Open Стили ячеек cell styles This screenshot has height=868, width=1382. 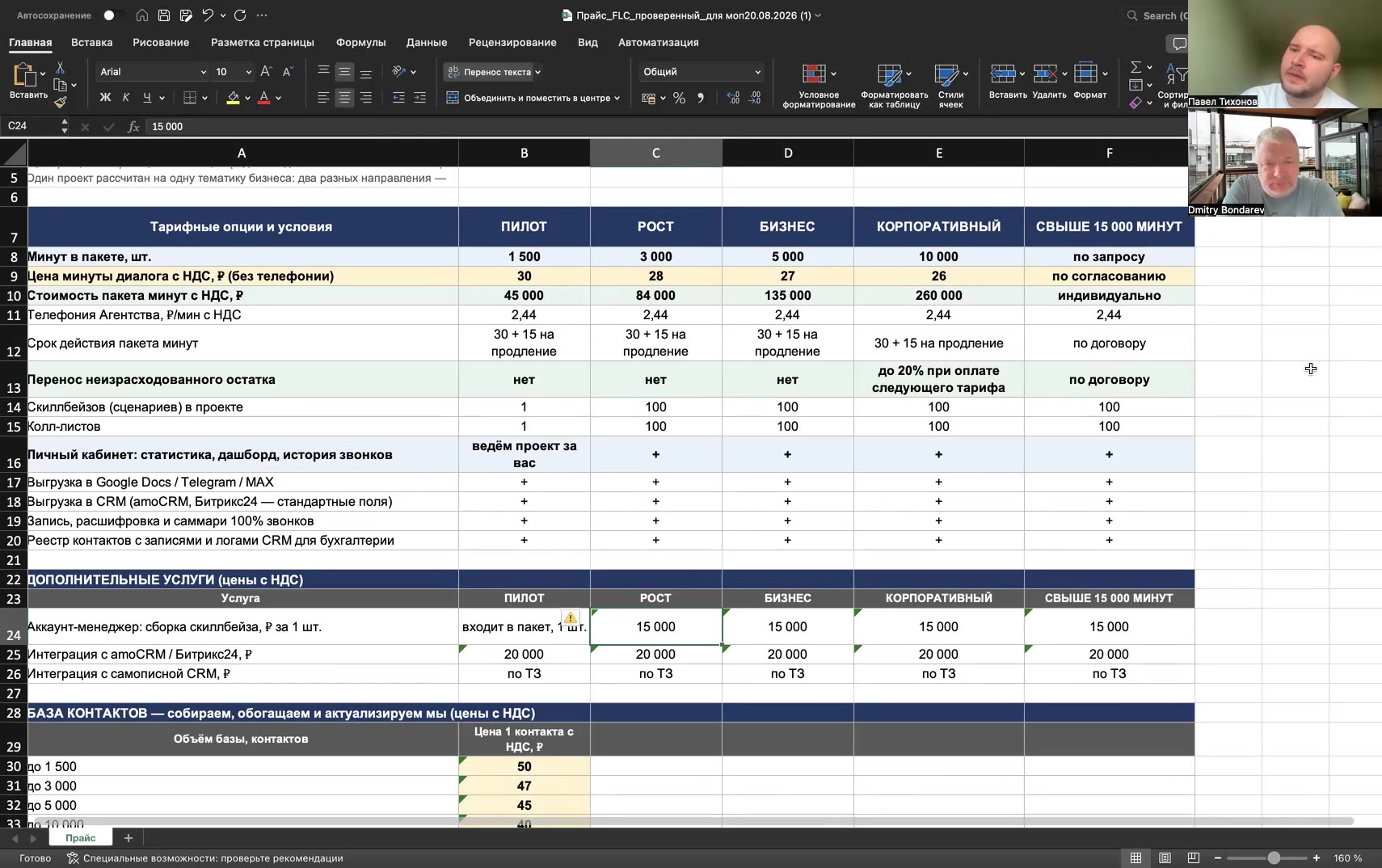950,85
